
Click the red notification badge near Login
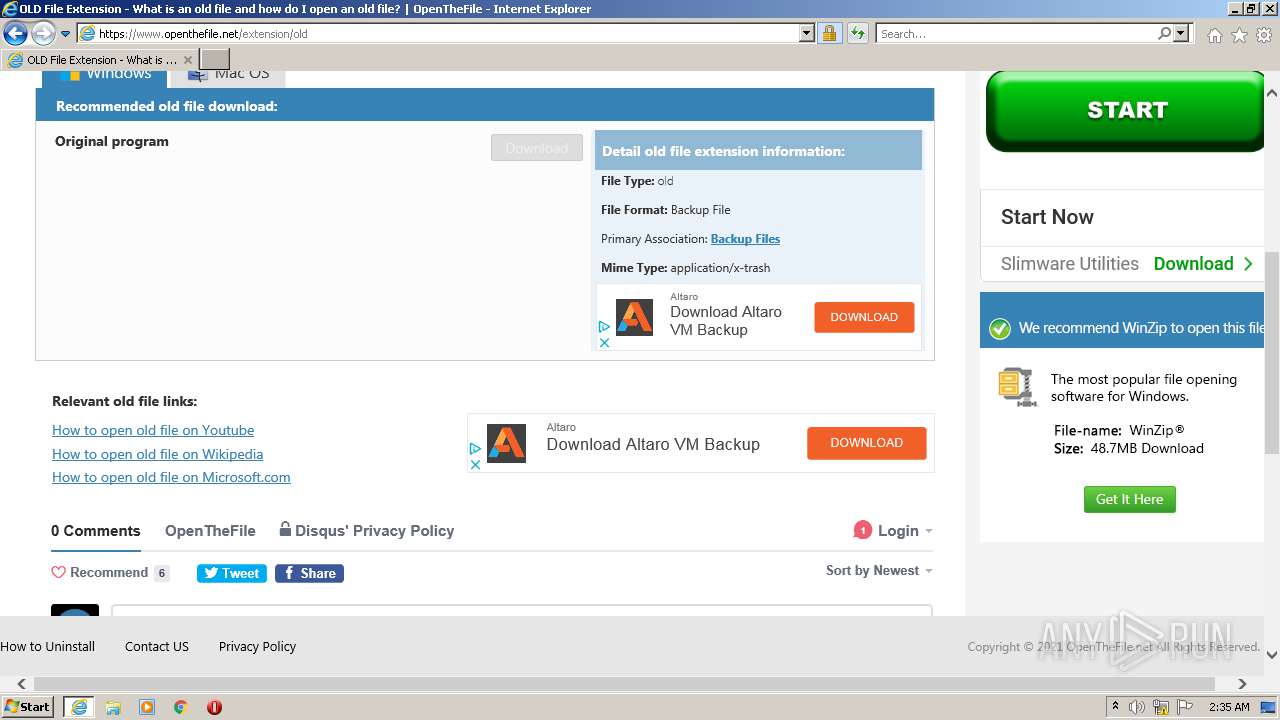tap(862, 530)
